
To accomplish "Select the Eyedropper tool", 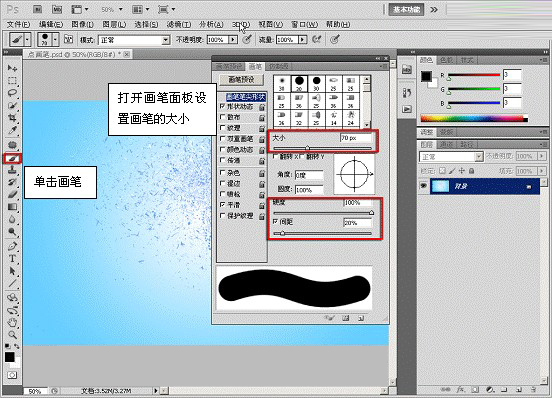I will (x=12, y=130).
